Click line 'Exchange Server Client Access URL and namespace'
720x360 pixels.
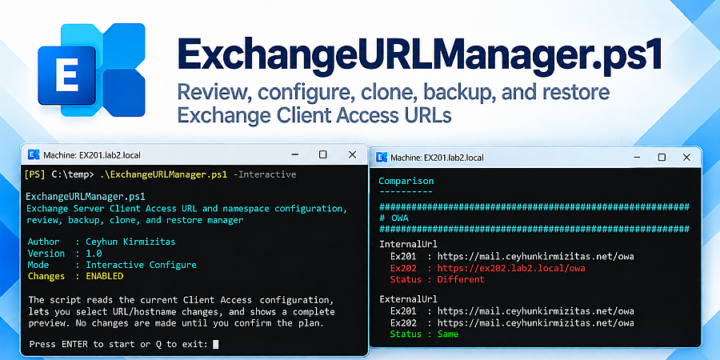pos(186,208)
